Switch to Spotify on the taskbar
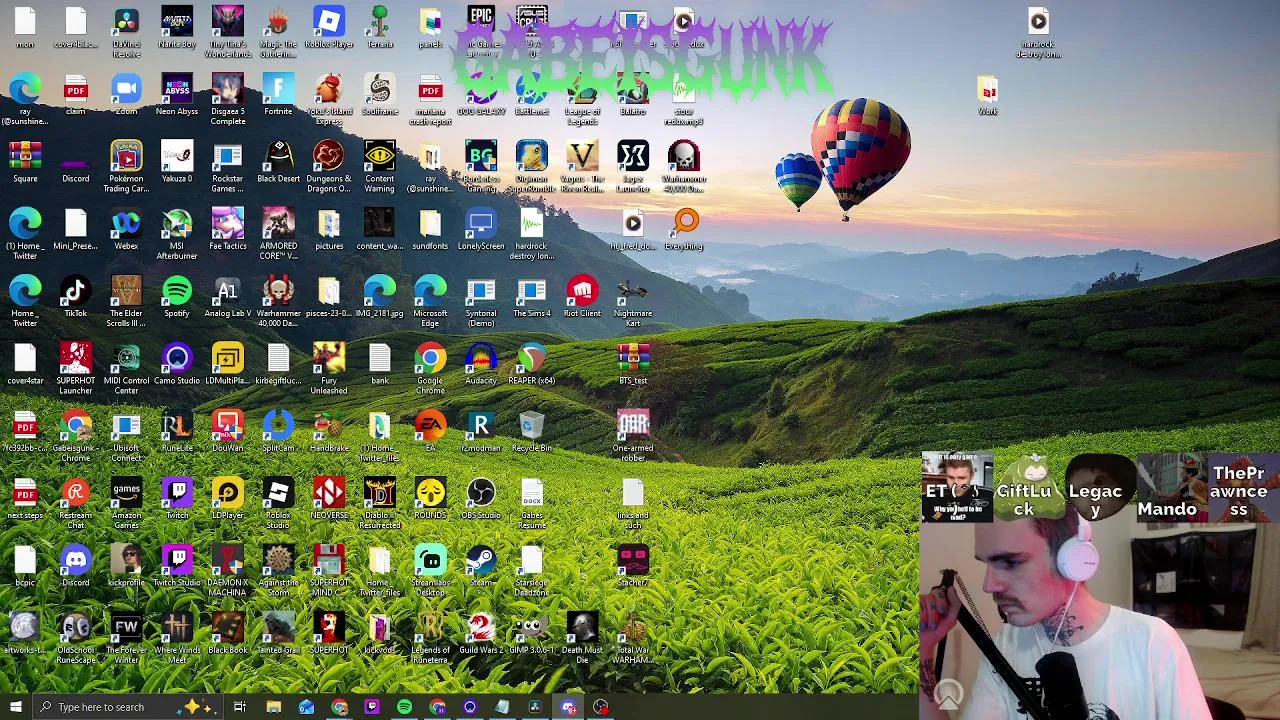Screen dimensions: 1280x720 tap(404, 707)
